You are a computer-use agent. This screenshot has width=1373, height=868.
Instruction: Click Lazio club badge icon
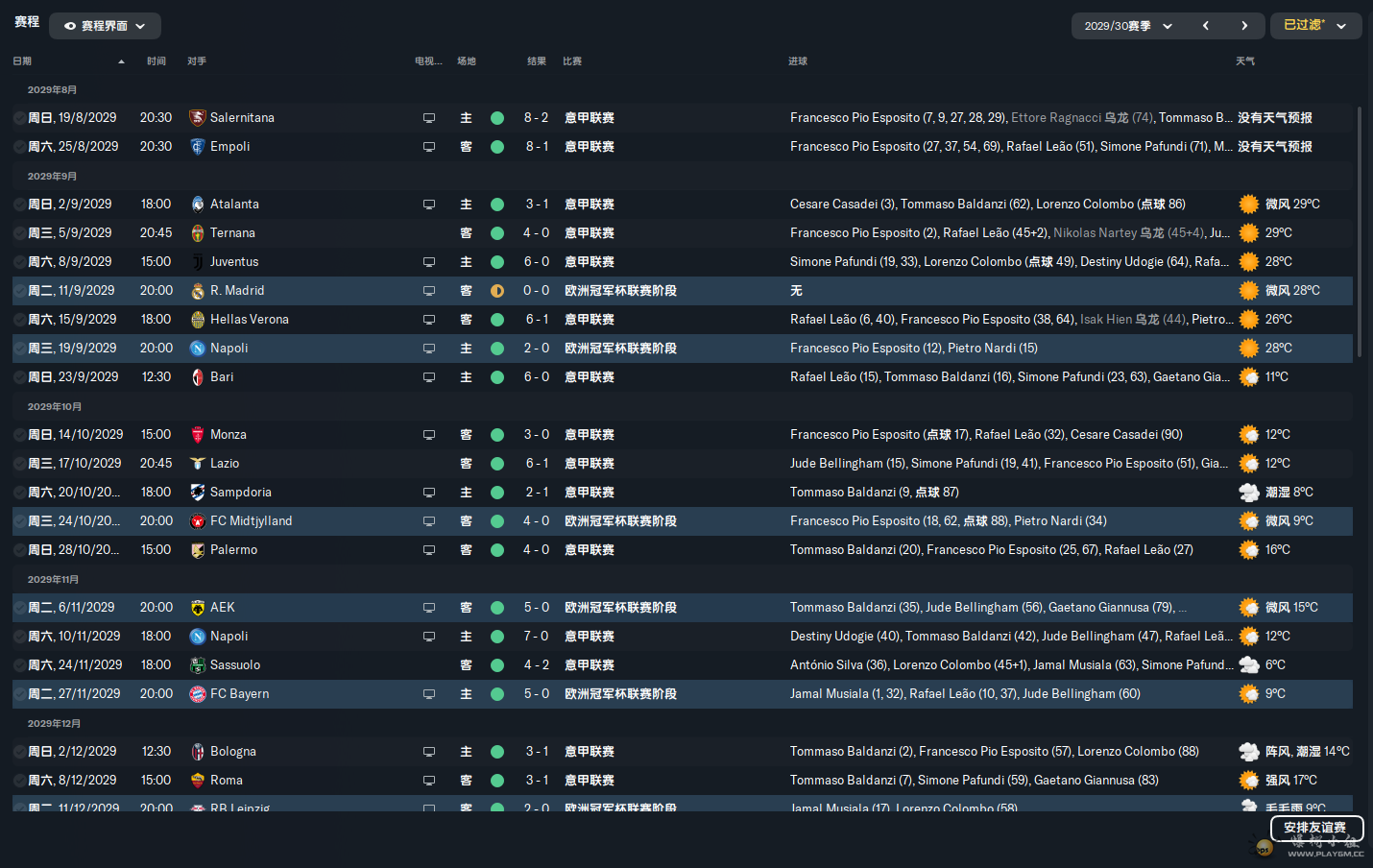(198, 464)
